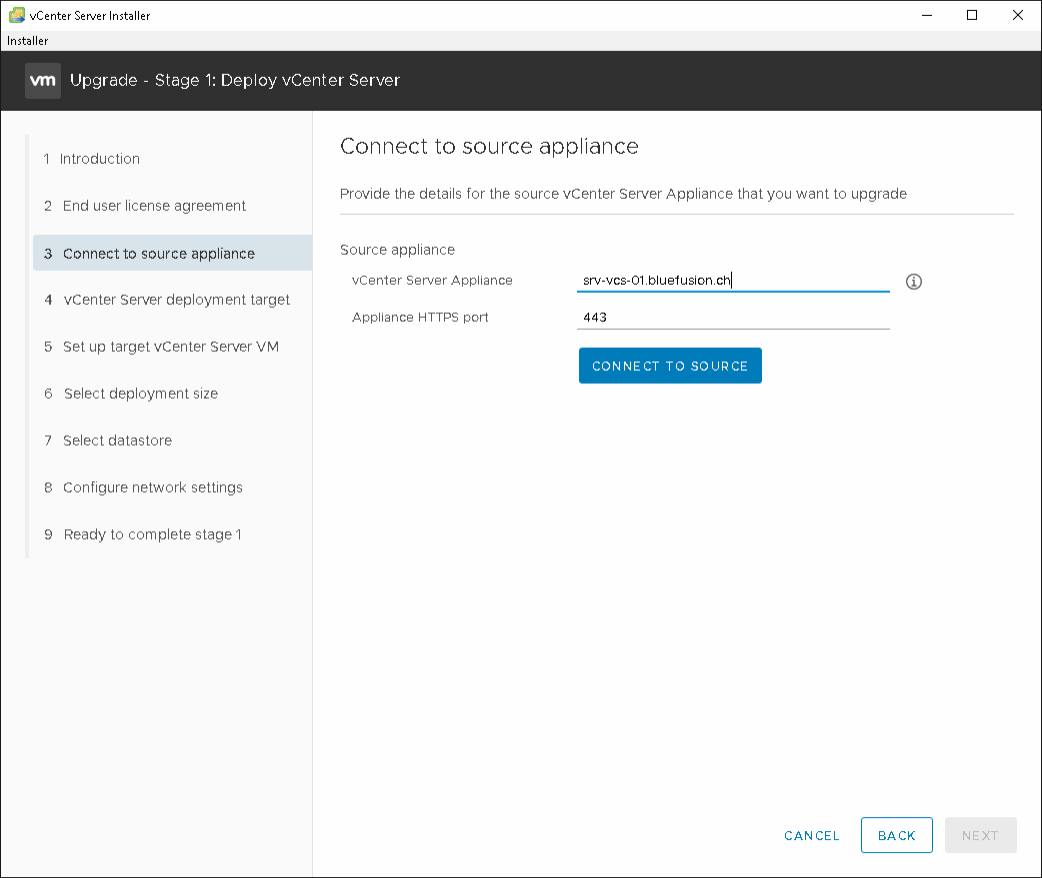Focus the vCenter Server Appliance hostname field
The image size is (1042, 878).
click(x=732, y=281)
